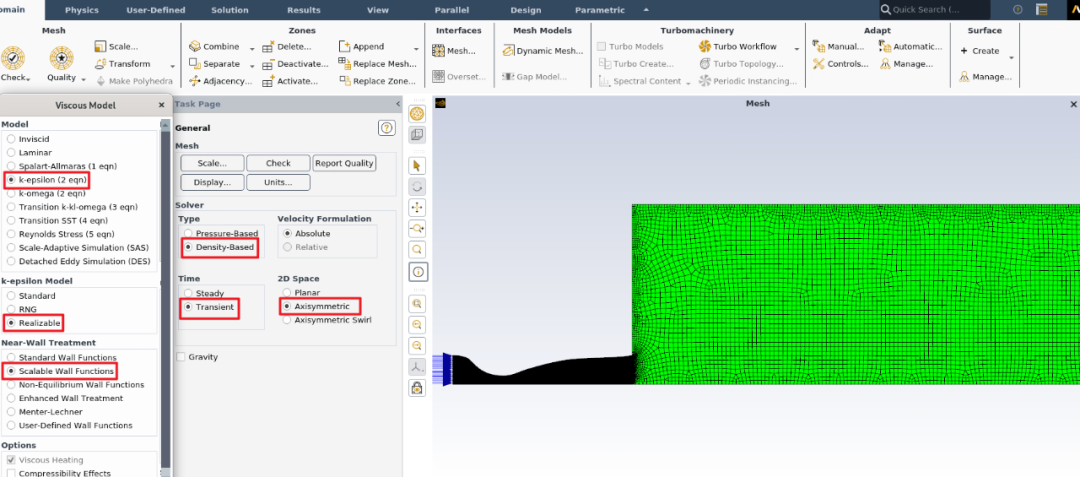Expand the Combine zones dropdown arrow
The height and width of the screenshot is (477, 1080).
(x=252, y=50)
